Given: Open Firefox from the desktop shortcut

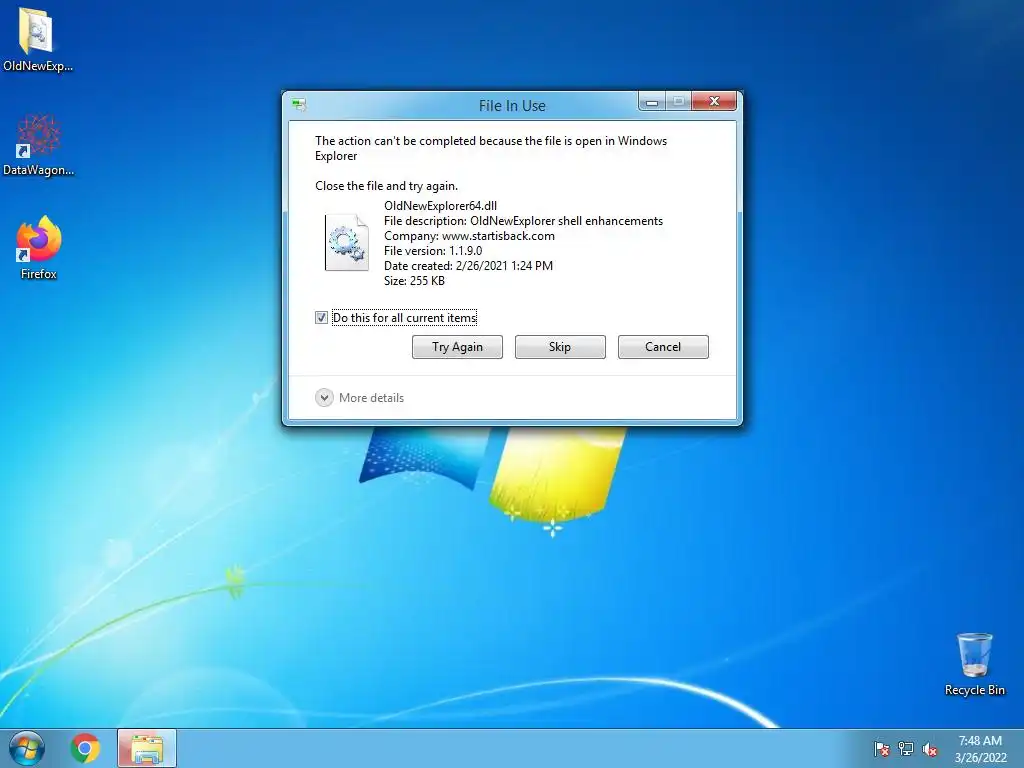Looking at the screenshot, I should (x=39, y=248).
